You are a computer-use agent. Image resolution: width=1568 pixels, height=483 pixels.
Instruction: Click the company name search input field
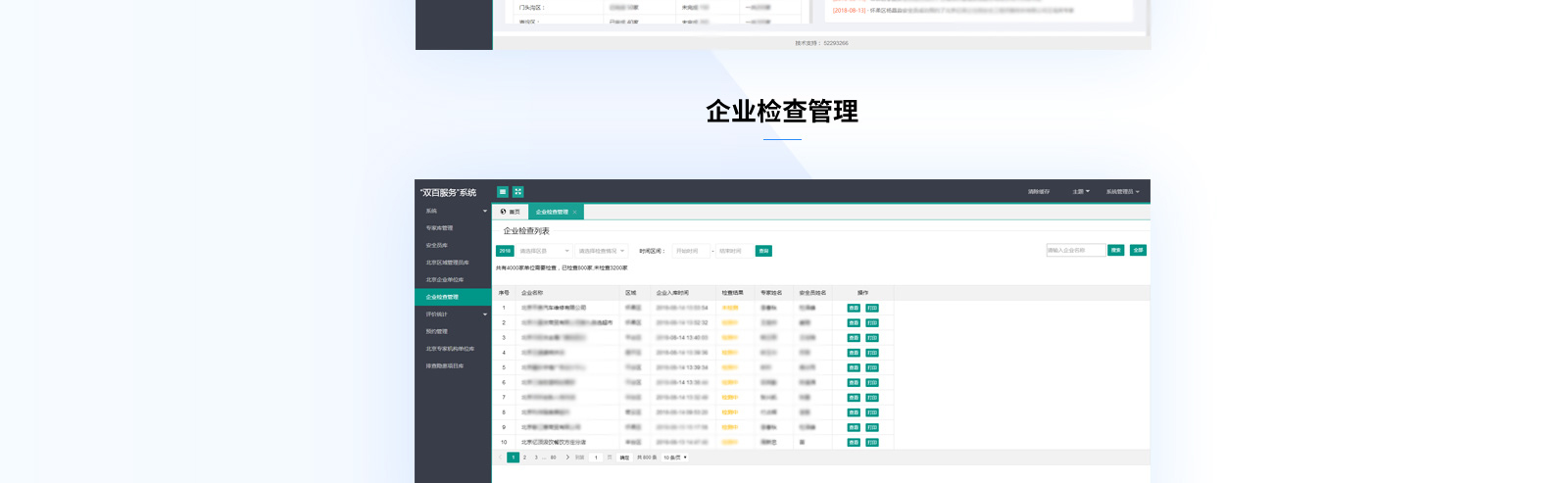pos(1075,251)
